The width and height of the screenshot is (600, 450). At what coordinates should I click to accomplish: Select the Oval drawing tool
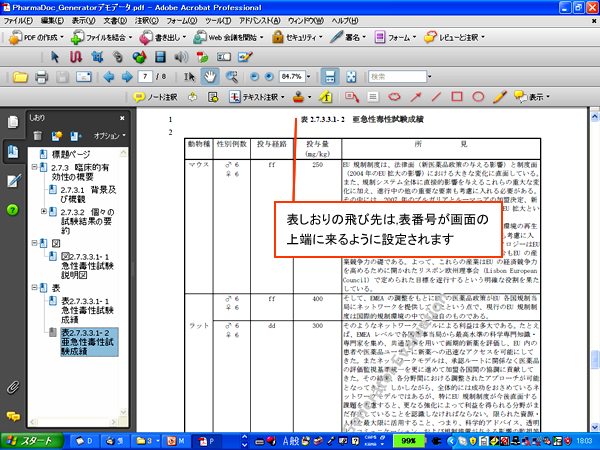(478, 97)
